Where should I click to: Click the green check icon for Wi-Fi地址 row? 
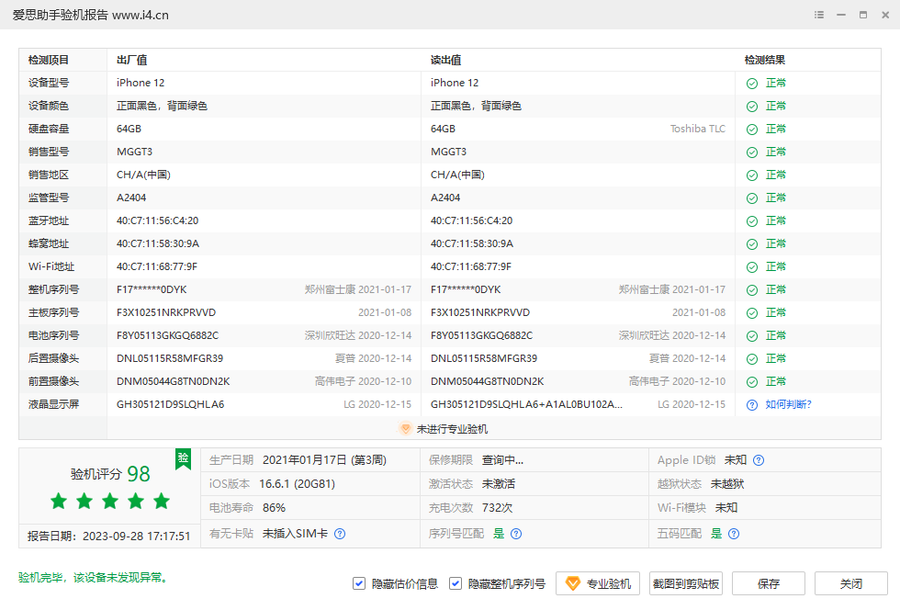click(752, 267)
